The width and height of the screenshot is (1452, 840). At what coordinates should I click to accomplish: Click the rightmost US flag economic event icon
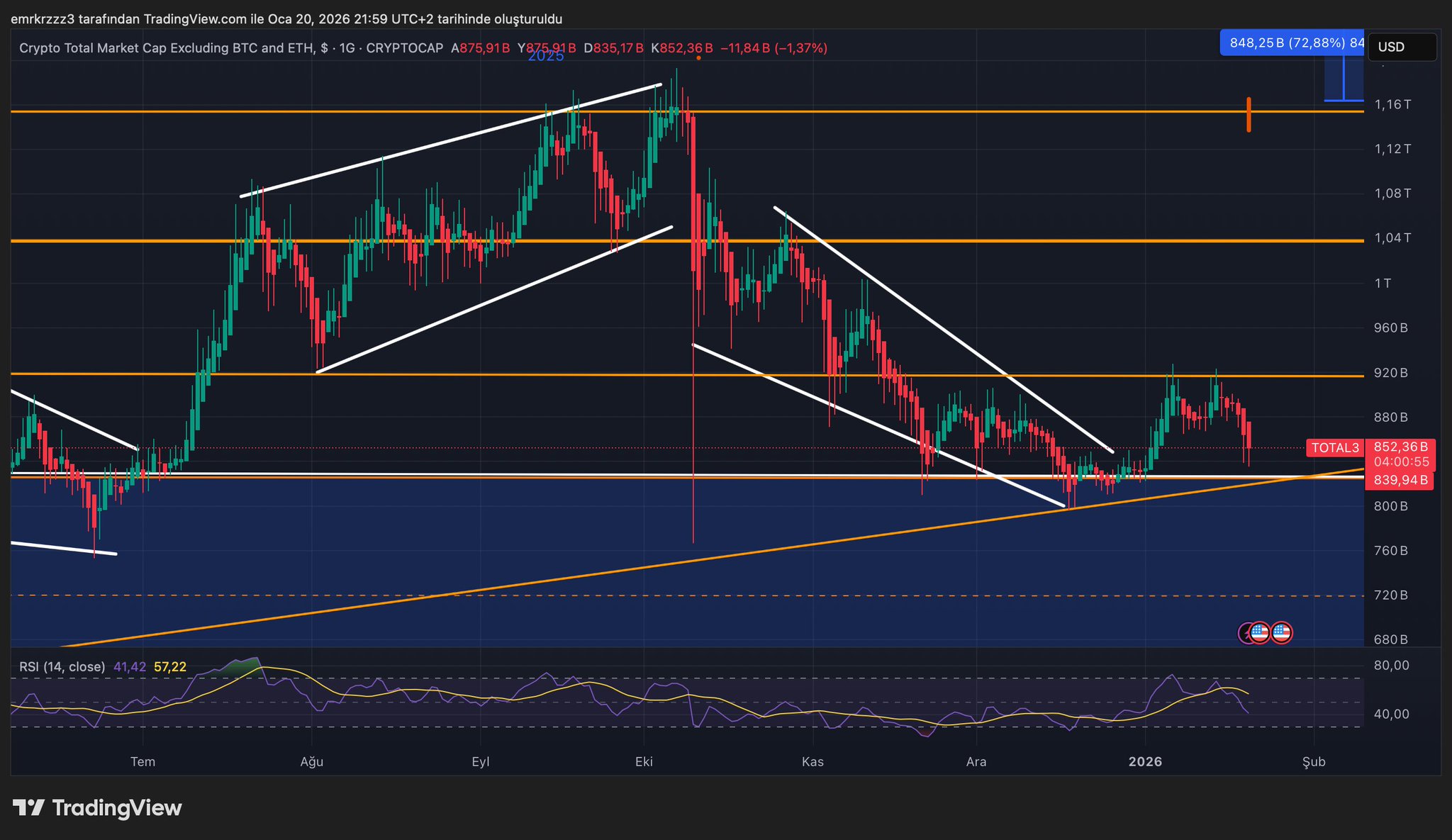pos(1281,632)
